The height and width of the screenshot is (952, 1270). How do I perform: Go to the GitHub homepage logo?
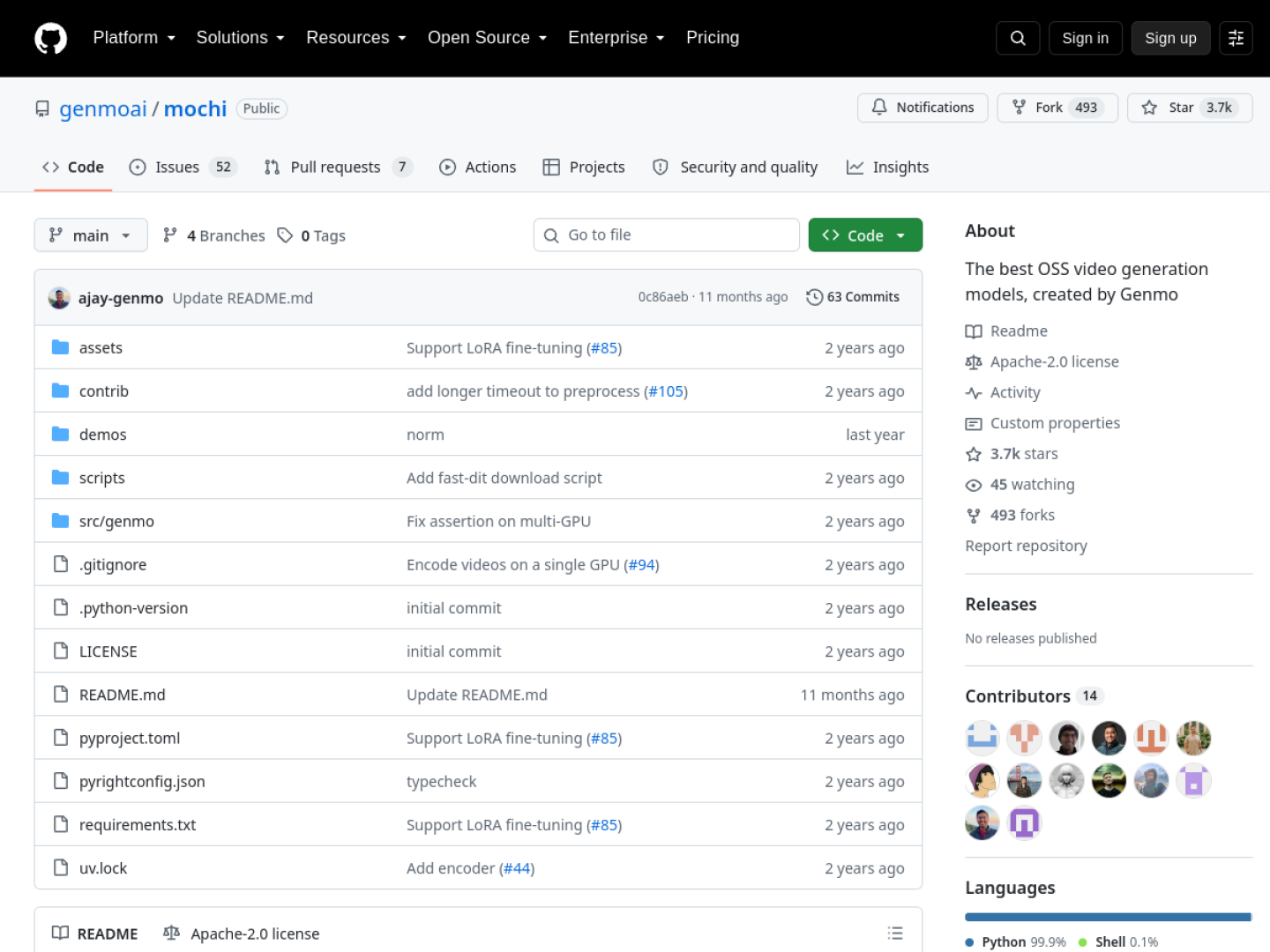[x=50, y=38]
